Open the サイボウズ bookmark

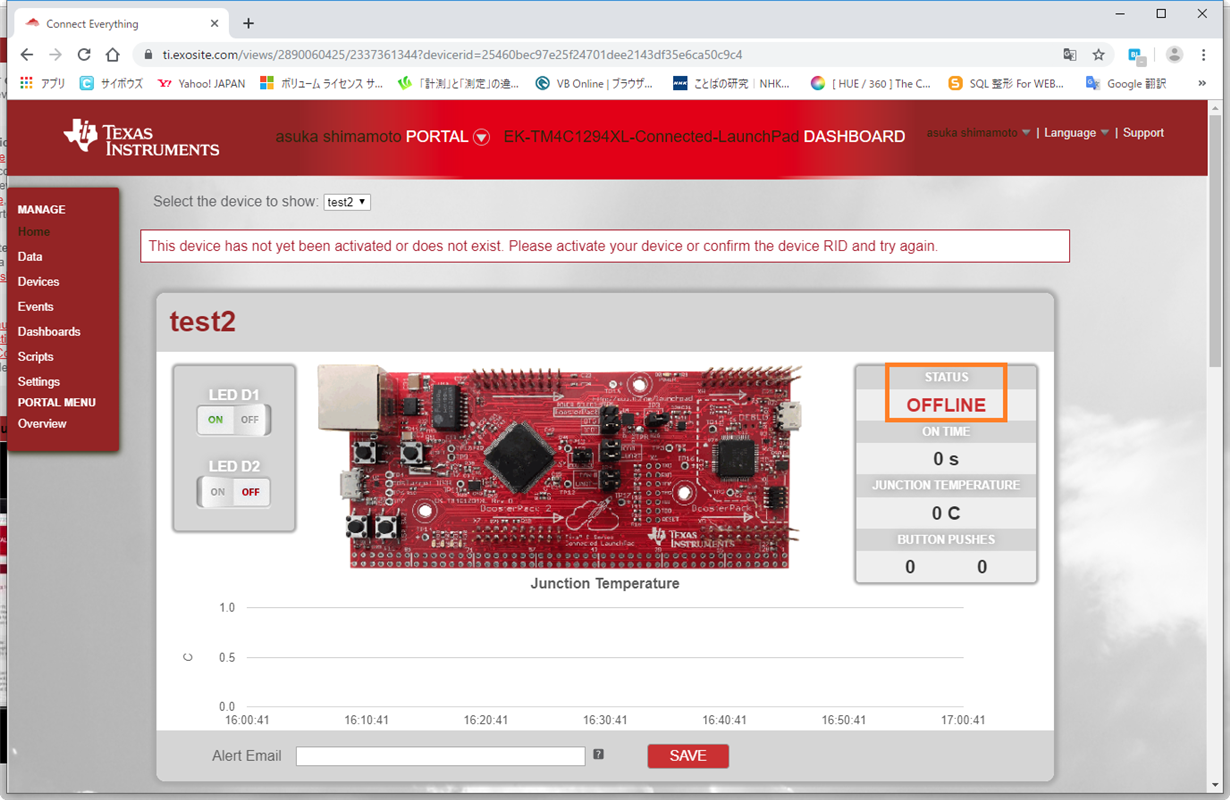[x=111, y=84]
